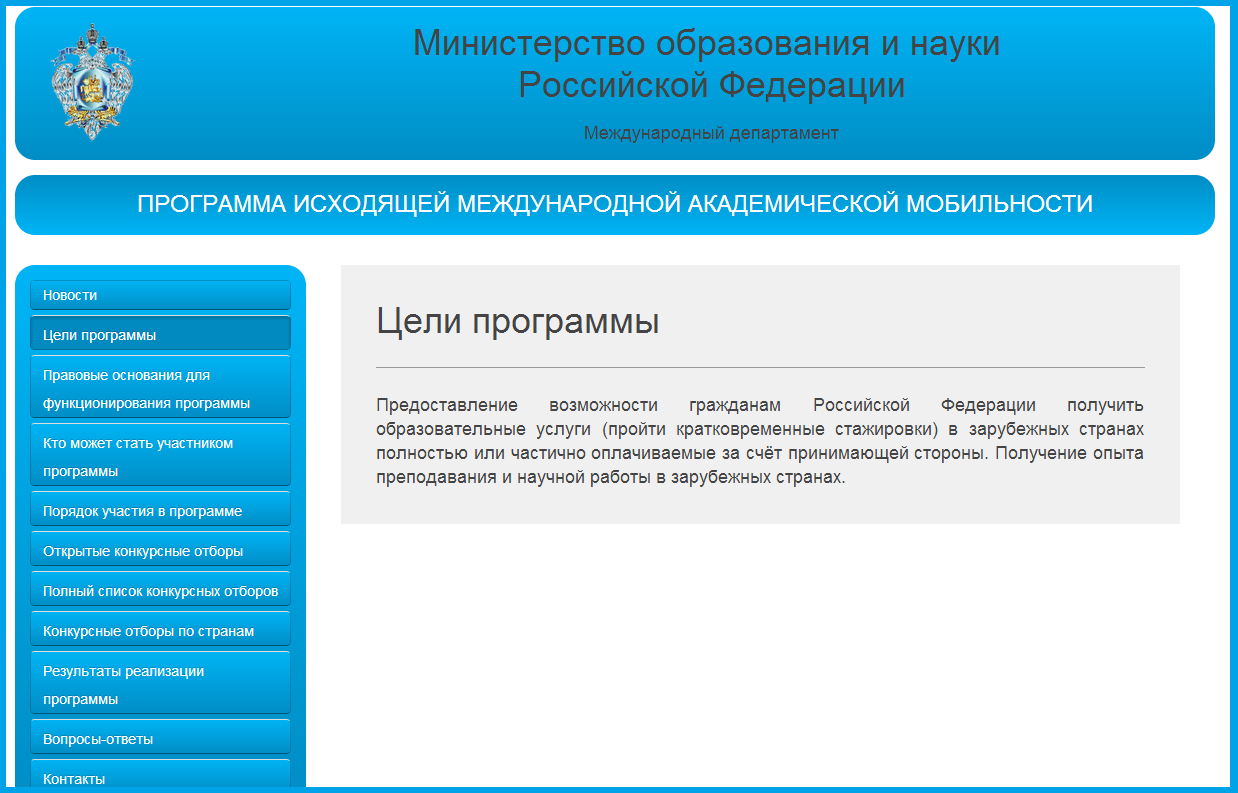
Task: Click the Программа исходящей международной академической мобильности banner
Action: (x=615, y=204)
